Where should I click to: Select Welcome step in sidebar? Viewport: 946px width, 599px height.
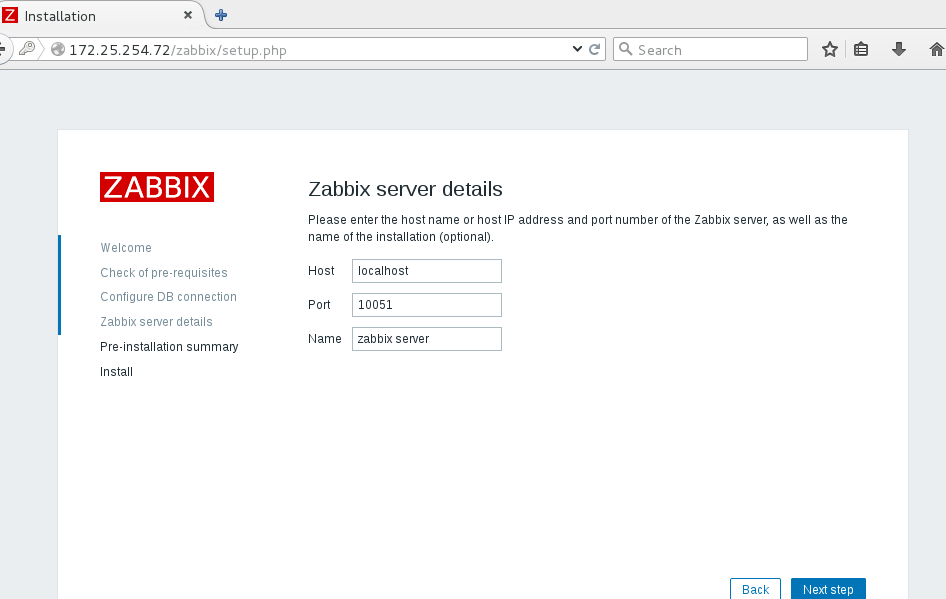click(x=126, y=247)
